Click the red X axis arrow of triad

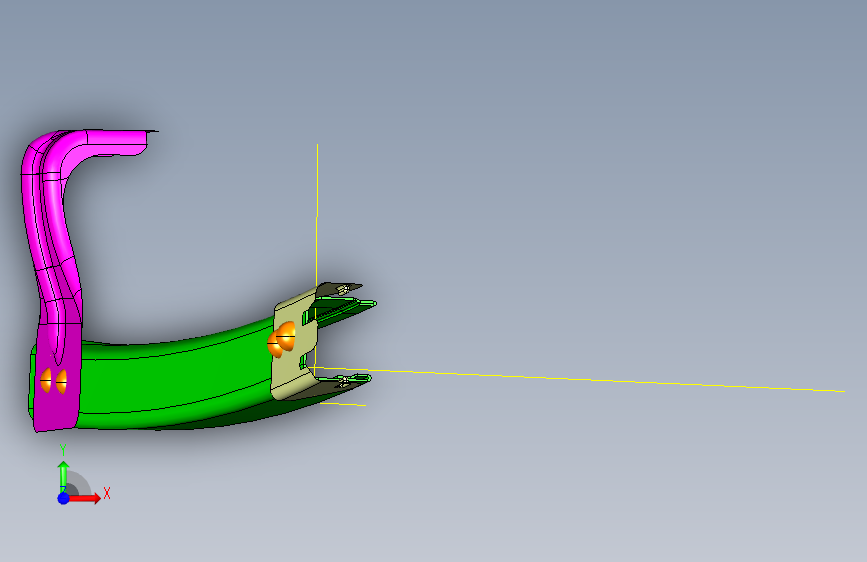84,498
